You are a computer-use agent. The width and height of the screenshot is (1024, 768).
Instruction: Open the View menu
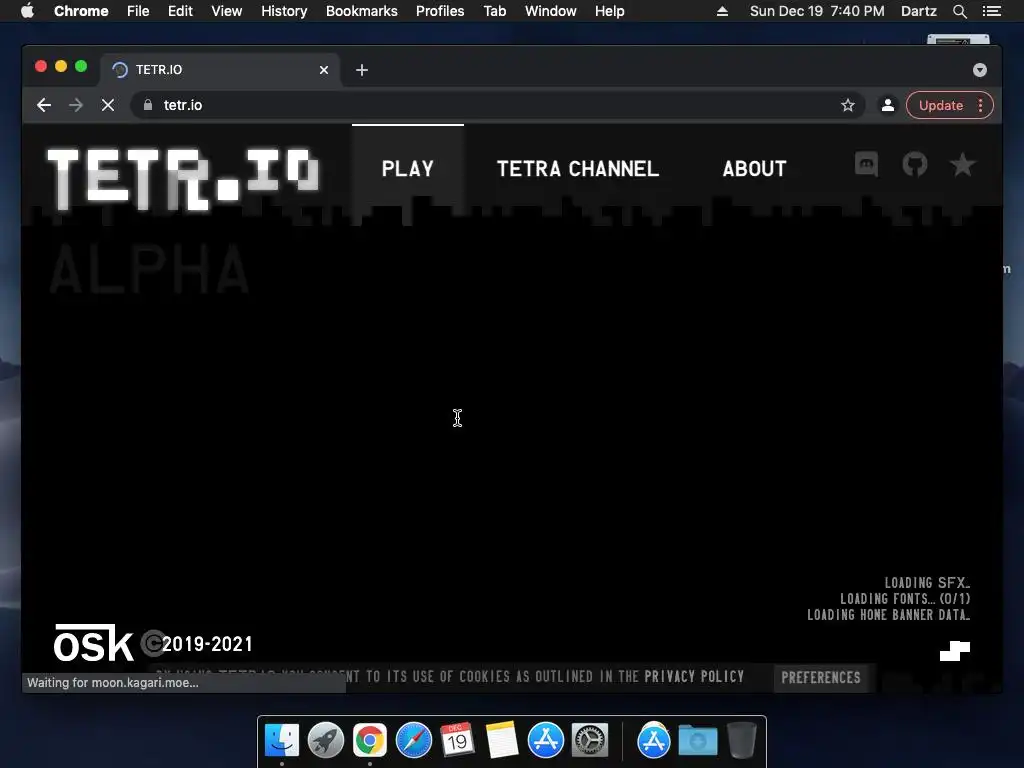[x=227, y=11]
